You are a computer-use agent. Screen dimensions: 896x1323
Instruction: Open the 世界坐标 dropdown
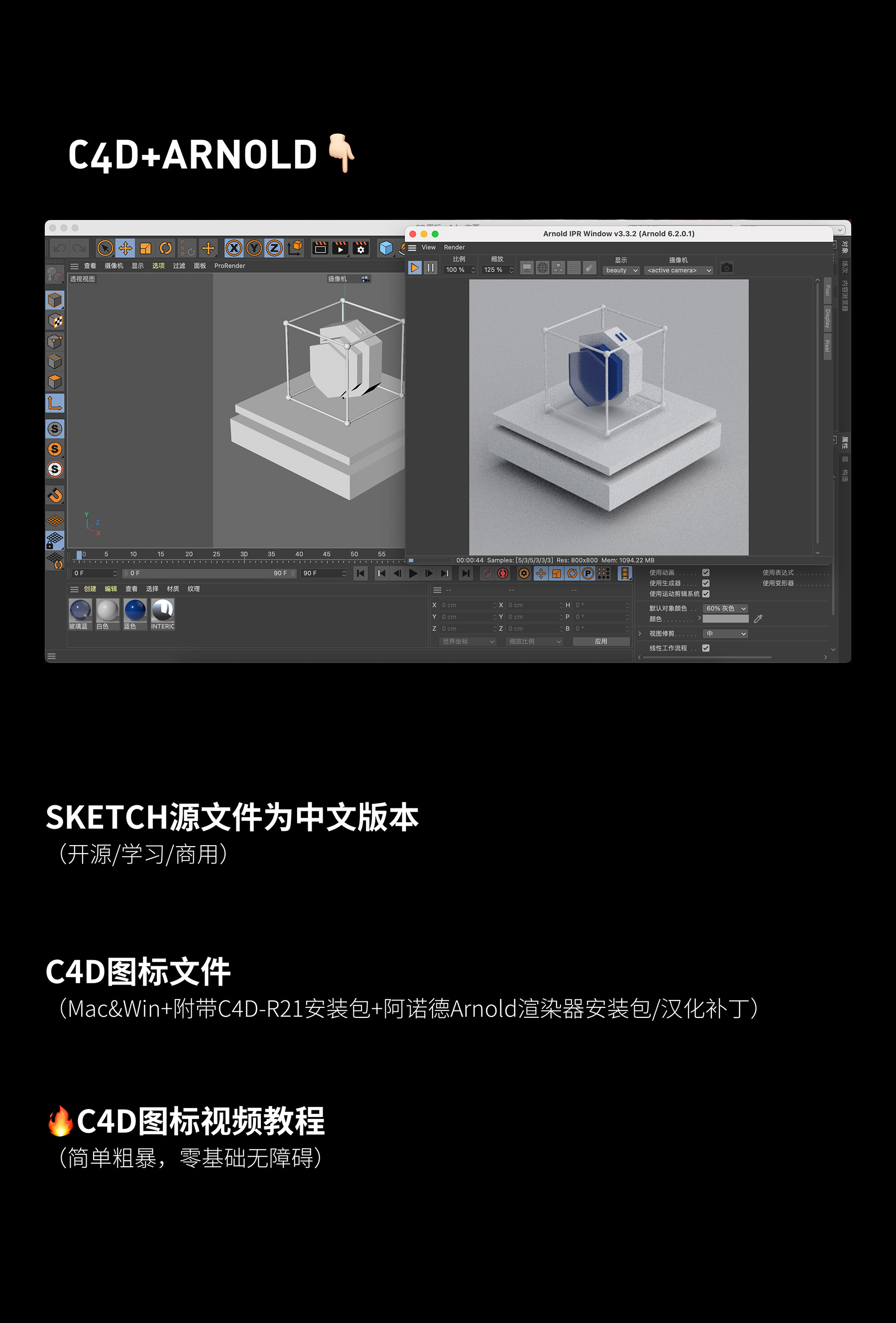click(x=468, y=642)
